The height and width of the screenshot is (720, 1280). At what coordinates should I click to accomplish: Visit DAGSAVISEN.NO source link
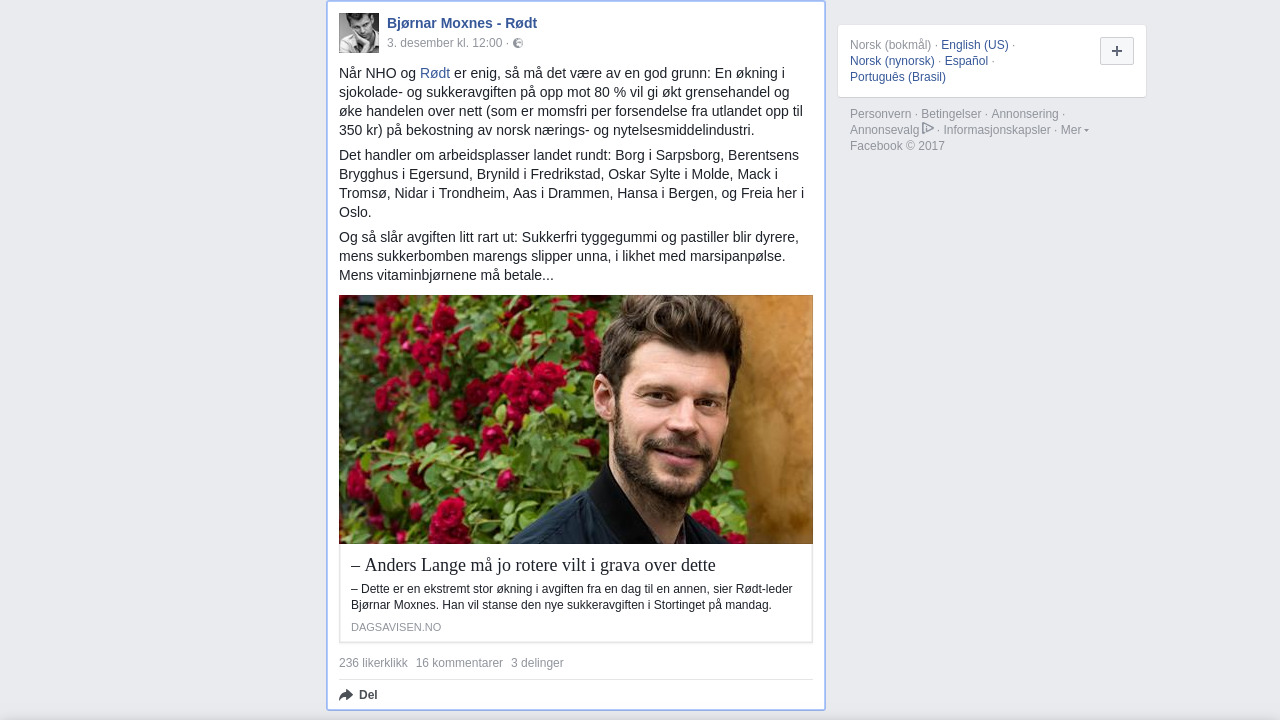396,627
